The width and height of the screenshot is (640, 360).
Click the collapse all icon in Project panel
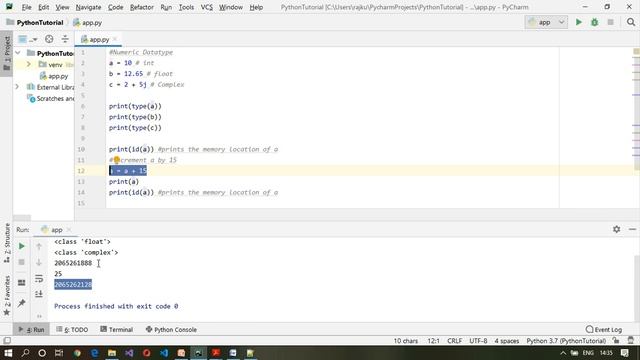coord(65,39)
